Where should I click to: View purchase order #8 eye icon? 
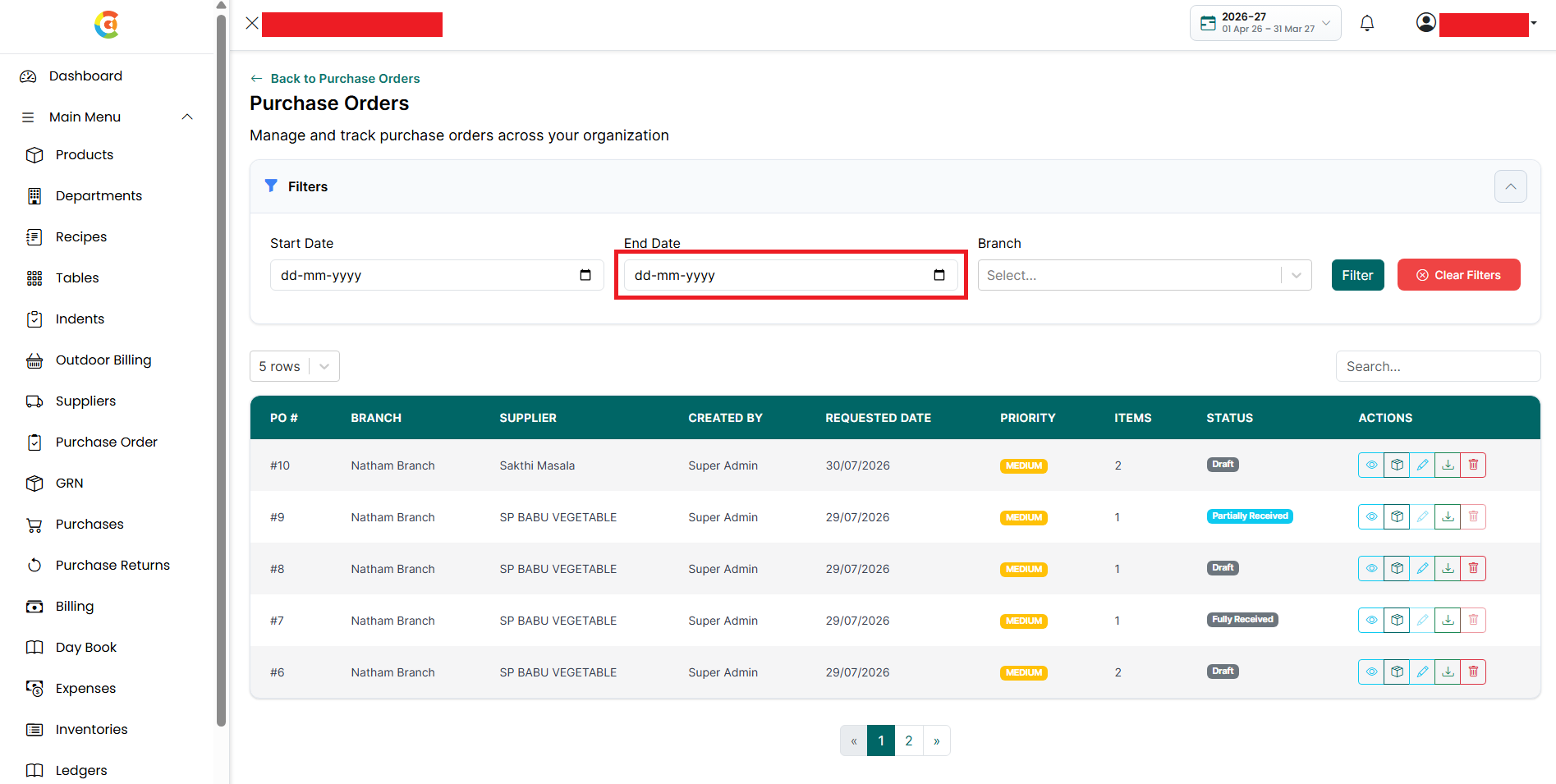point(1371,569)
